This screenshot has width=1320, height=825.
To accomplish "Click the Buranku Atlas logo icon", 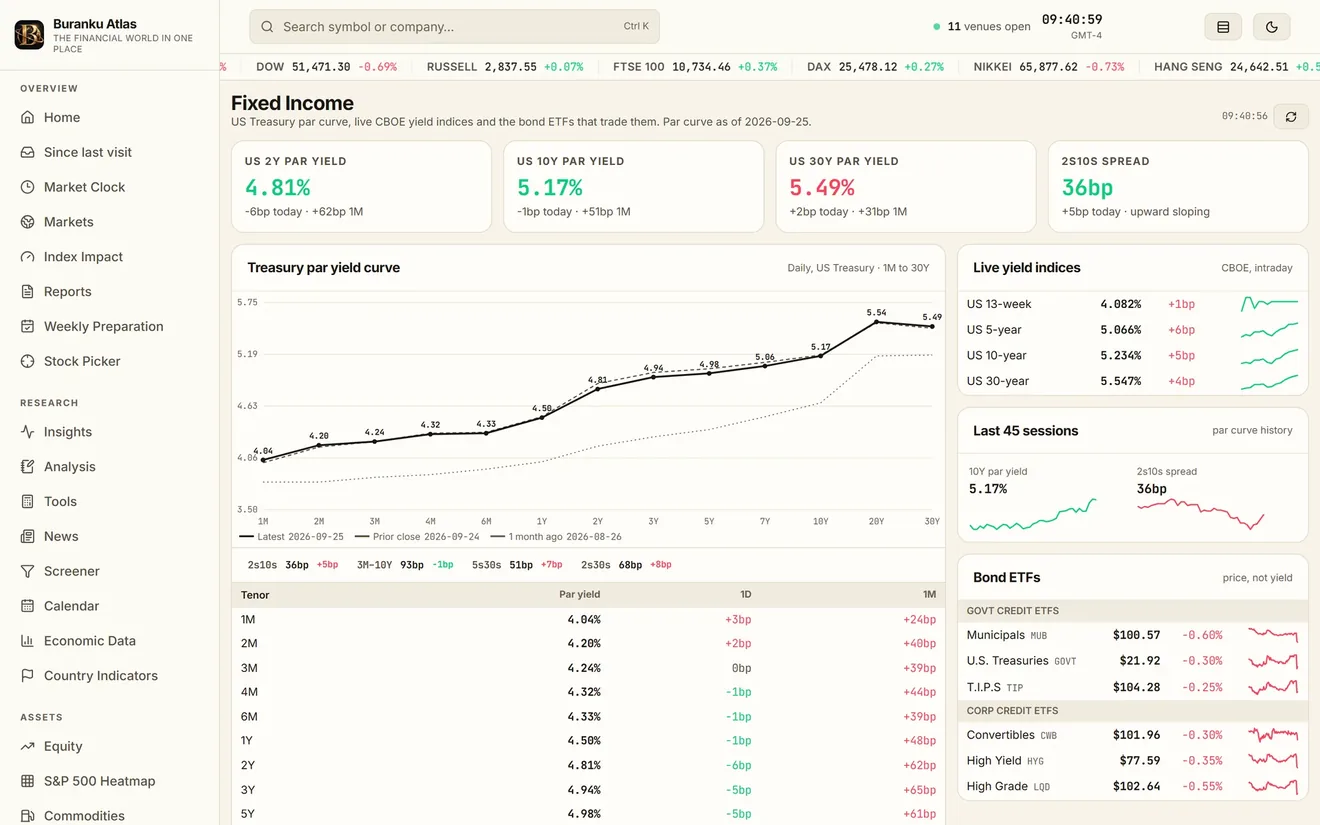I will click(29, 35).
